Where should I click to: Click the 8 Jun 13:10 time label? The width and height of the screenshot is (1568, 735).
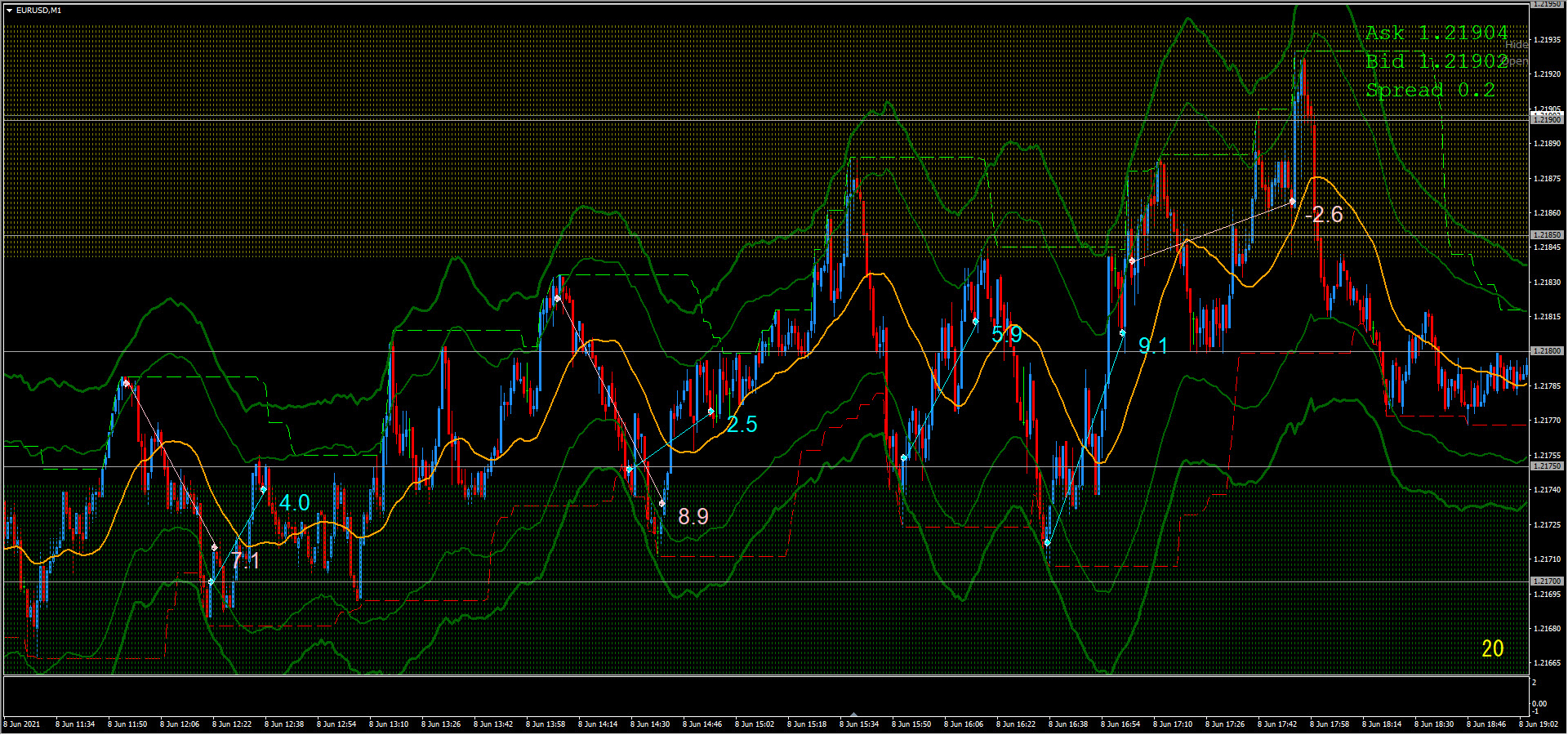click(x=389, y=724)
